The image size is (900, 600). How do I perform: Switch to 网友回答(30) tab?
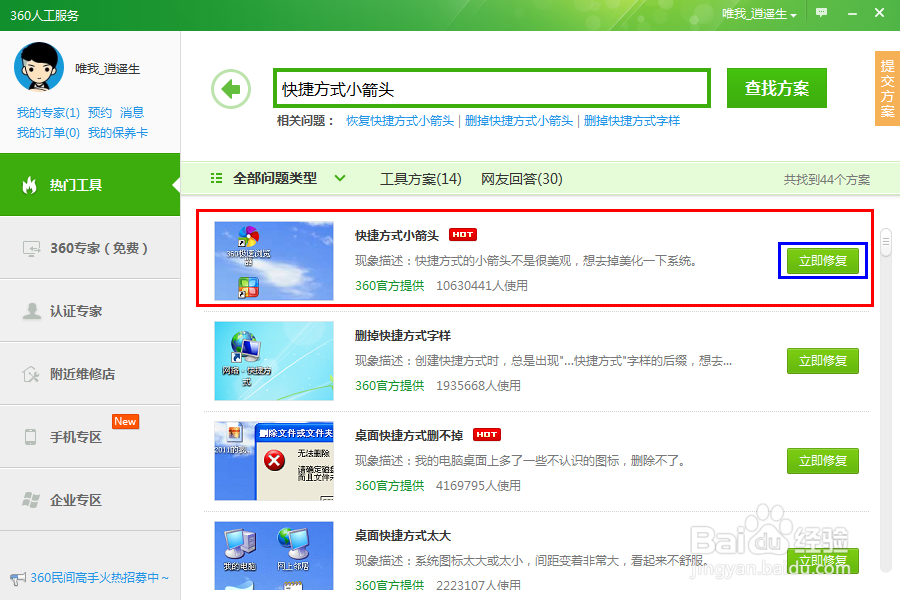pyautogui.click(x=522, y=179)
